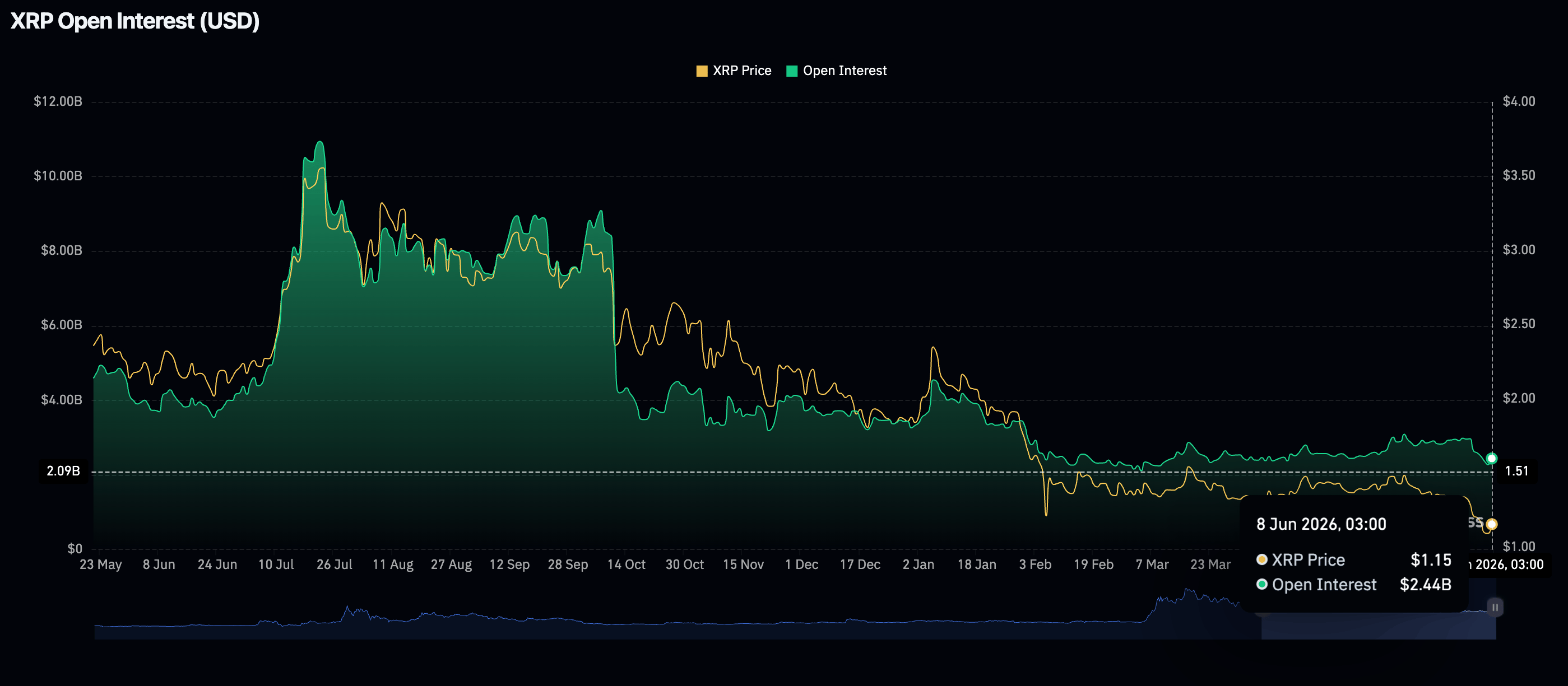
Task: Click the green Open Interest legend swatch
Action: click(x=791, y=71)
